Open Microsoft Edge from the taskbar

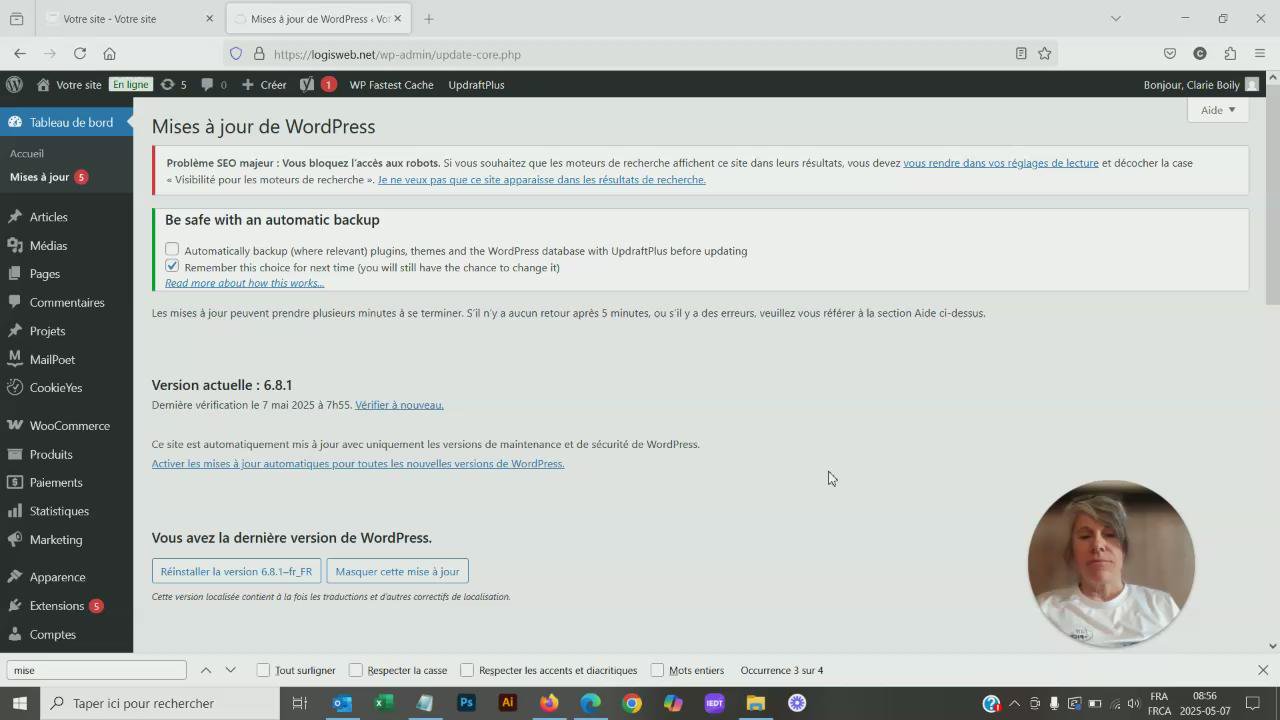[591, 703]
